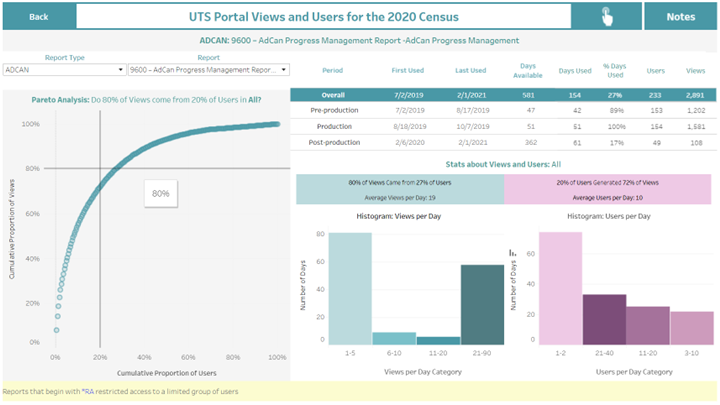Image resolution: width=720 pixels, height=405 pixels.
Task: Click the 1-2 bar in Users per Day histogram
Action: (560, 289)
